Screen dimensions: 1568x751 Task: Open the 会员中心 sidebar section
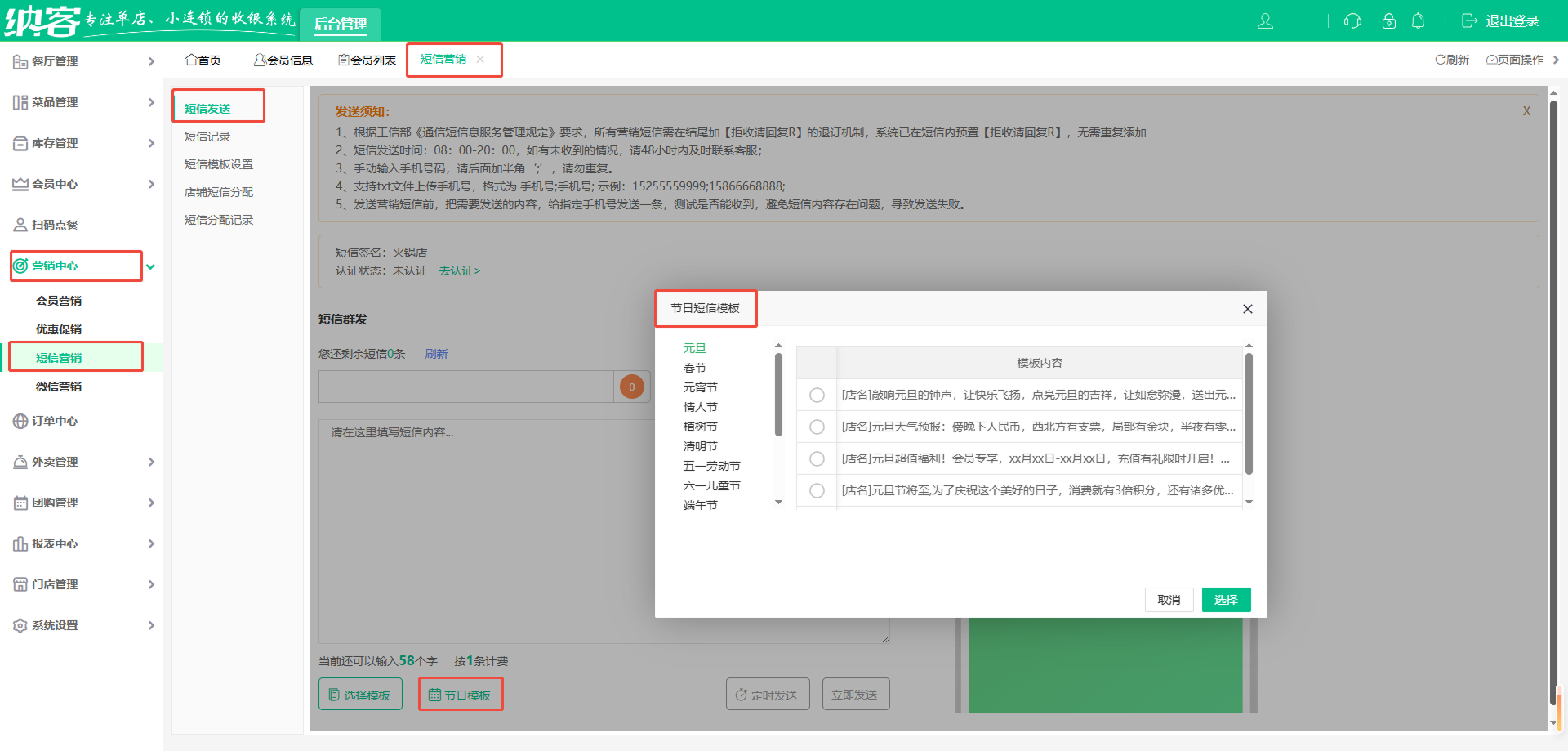[x=56, y=184]
